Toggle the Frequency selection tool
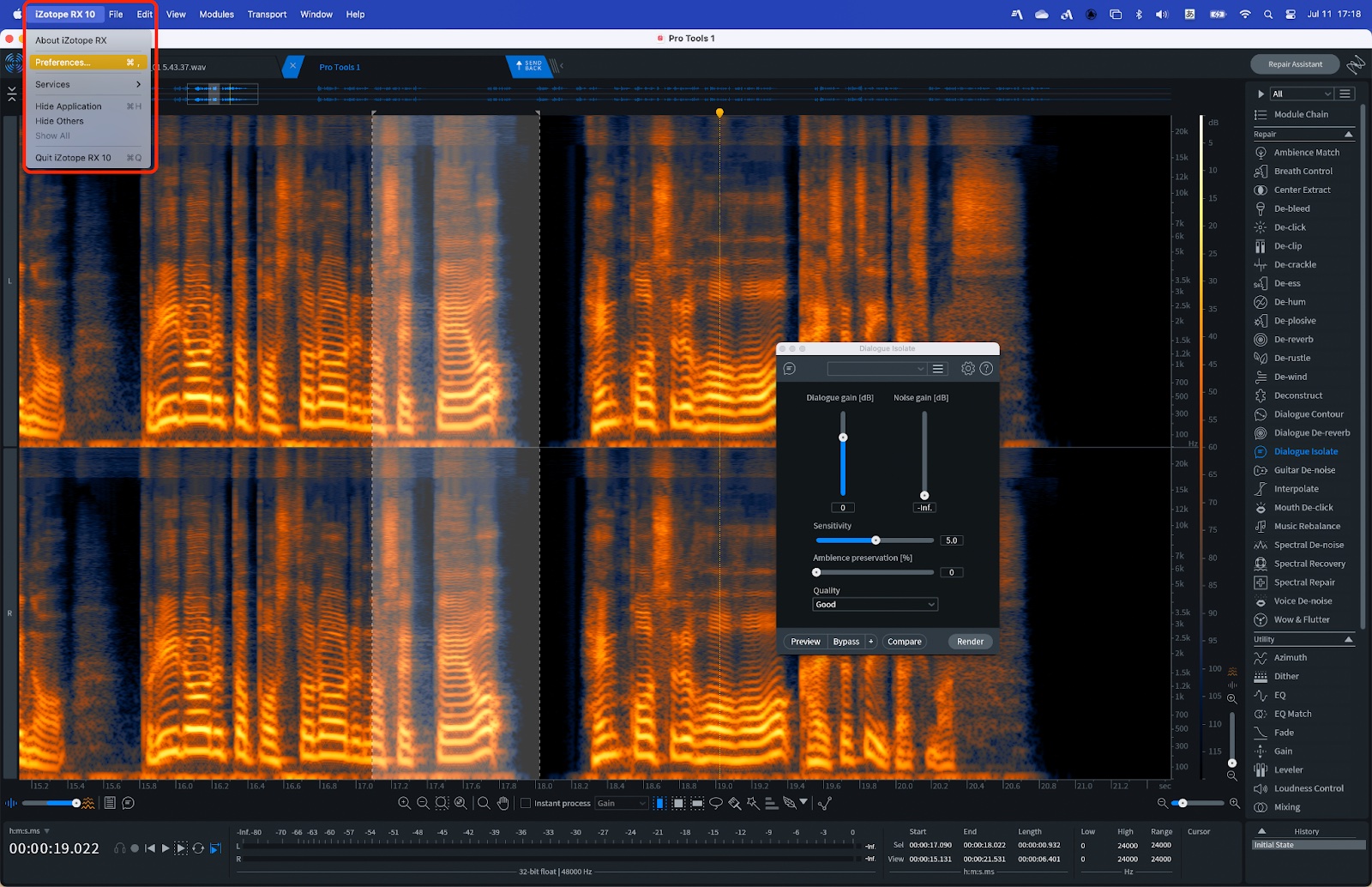 [x=697, y=804]
